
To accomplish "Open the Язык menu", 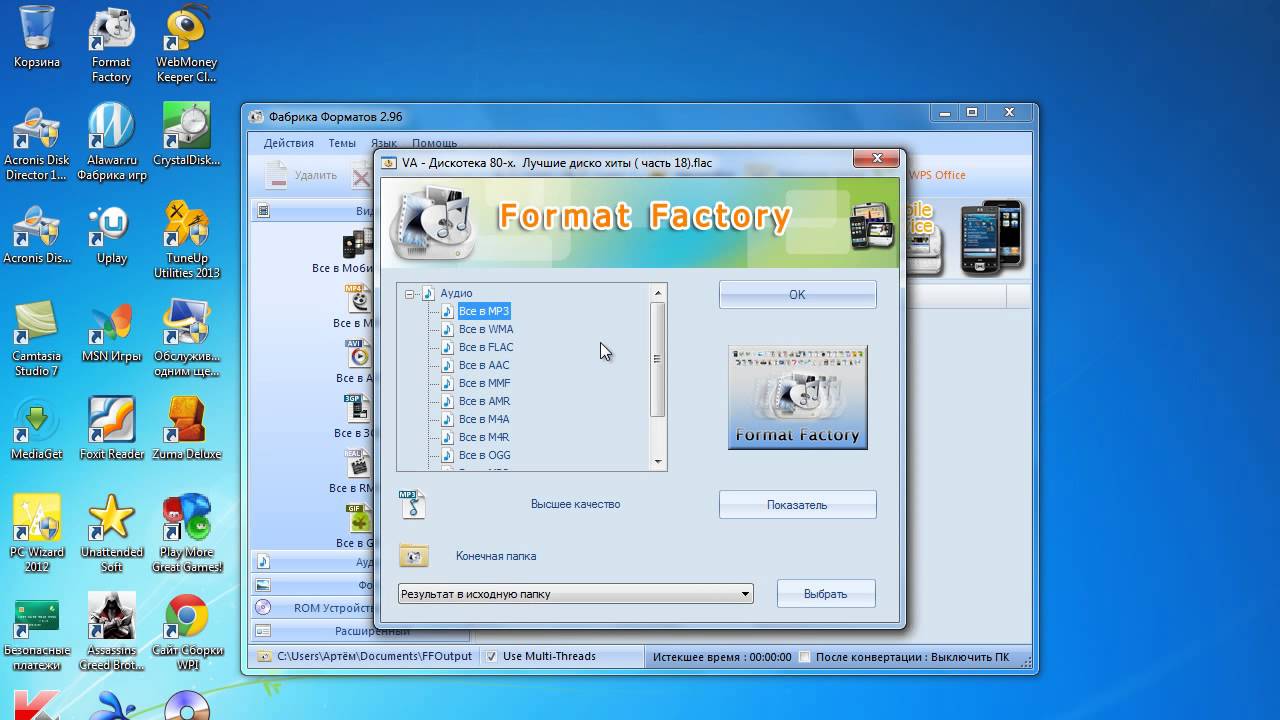I will click(384, 143).
